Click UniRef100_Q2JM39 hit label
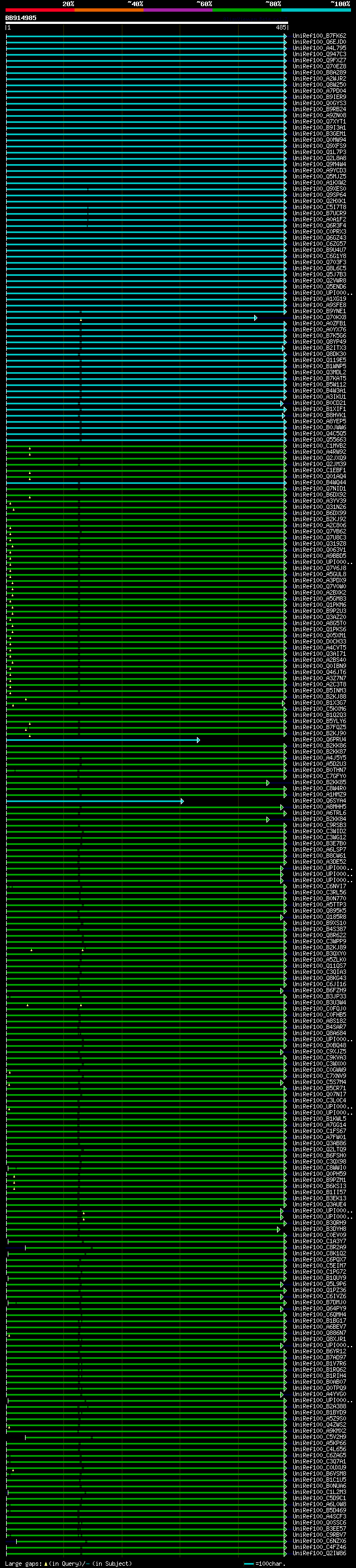This screenshot has width=356, height=1568. pyautogui.click(x=319, y=464)
